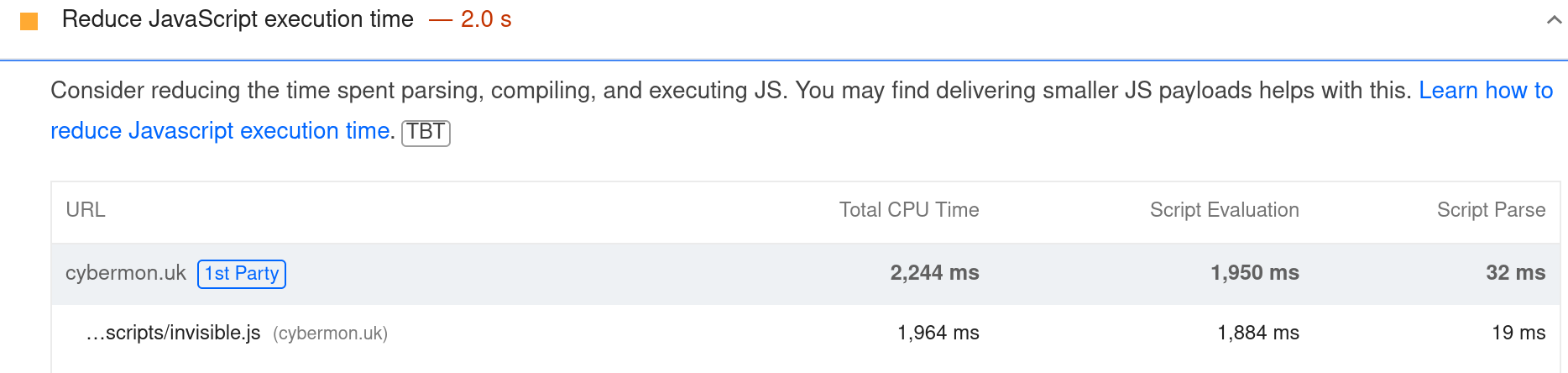Click the 1,884 ms evaluation cell
The height and width of the screenshot is (373, 1568).
tap(1257, 333)
